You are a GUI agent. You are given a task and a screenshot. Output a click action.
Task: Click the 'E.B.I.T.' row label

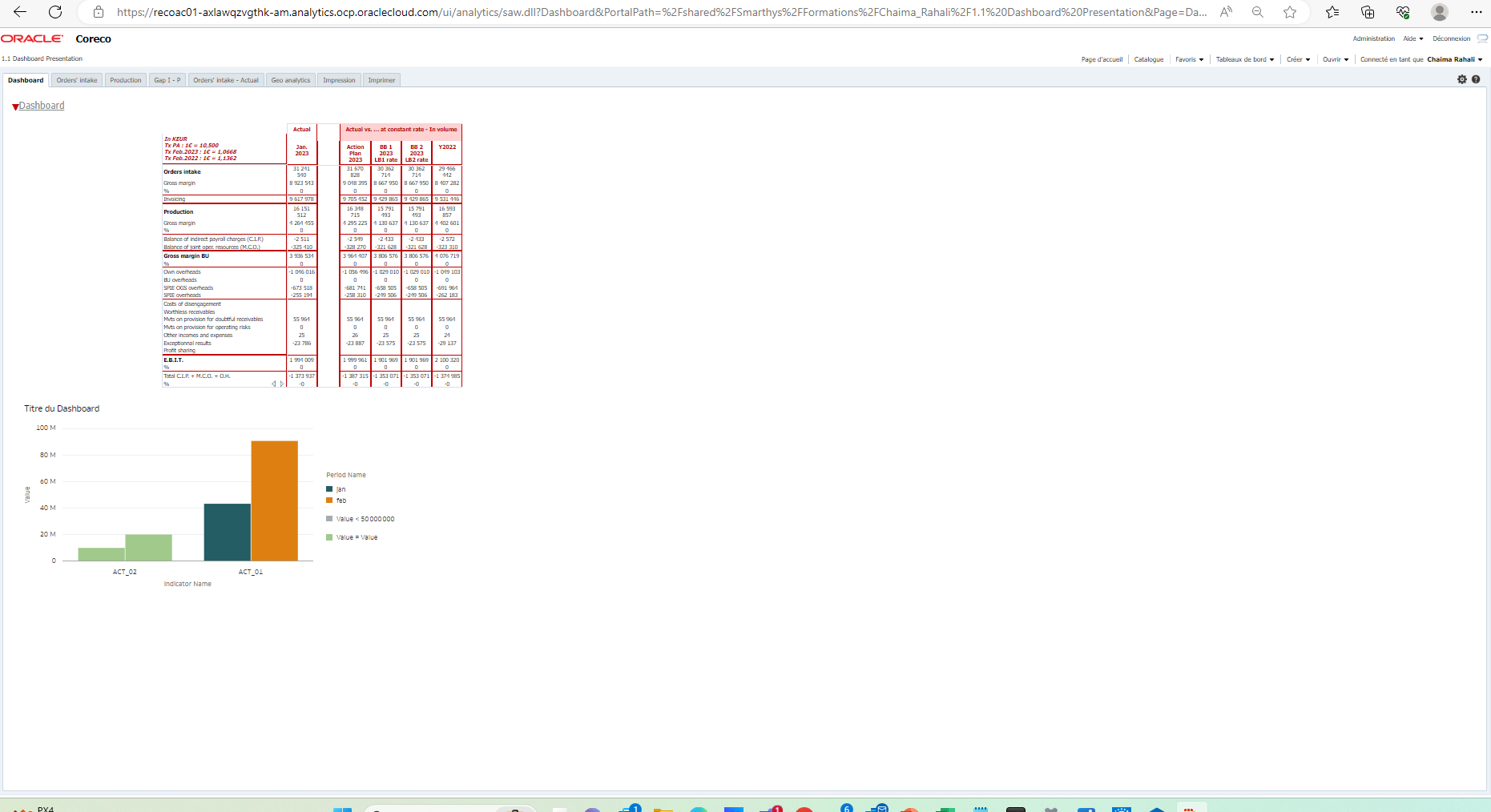(x=173, y=360)
